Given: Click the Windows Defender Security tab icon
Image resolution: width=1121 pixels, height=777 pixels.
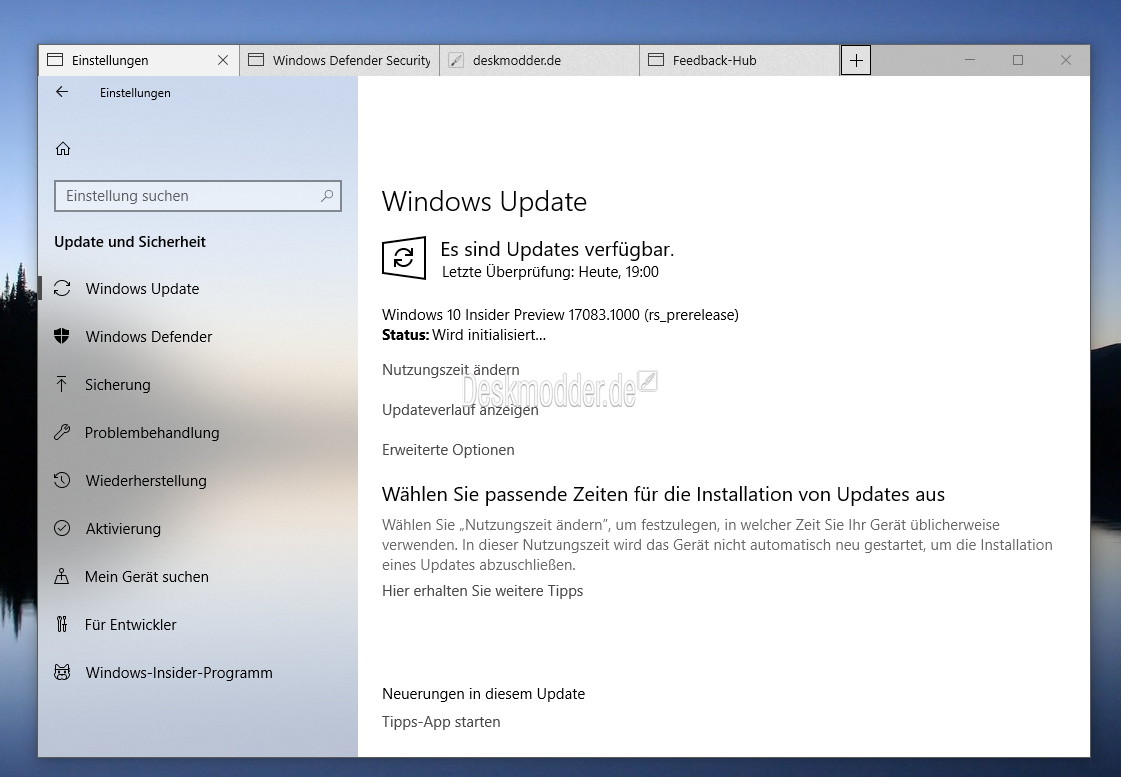Looking at the screenshot, I should [256, 60].
